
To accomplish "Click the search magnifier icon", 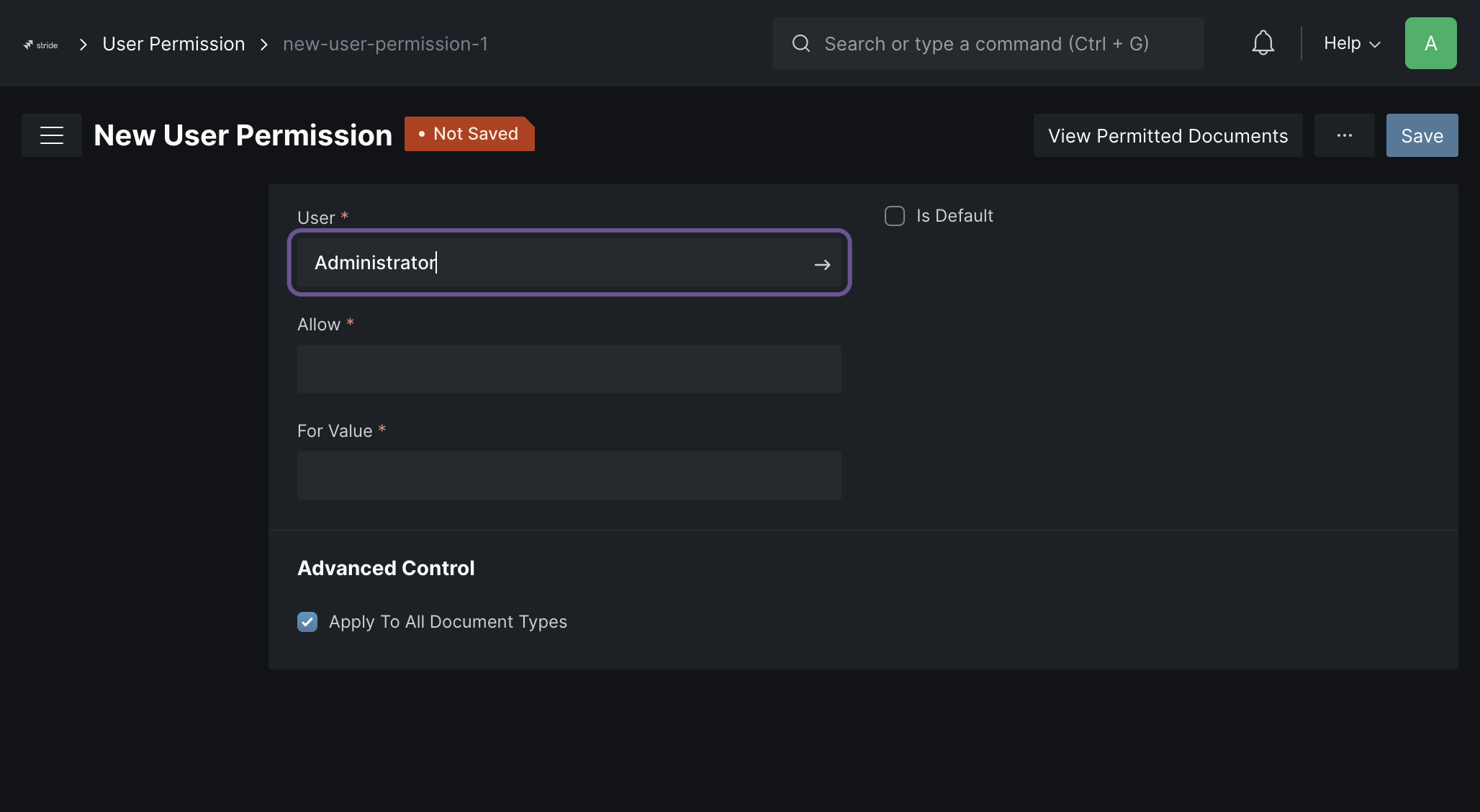I will 801,43.
